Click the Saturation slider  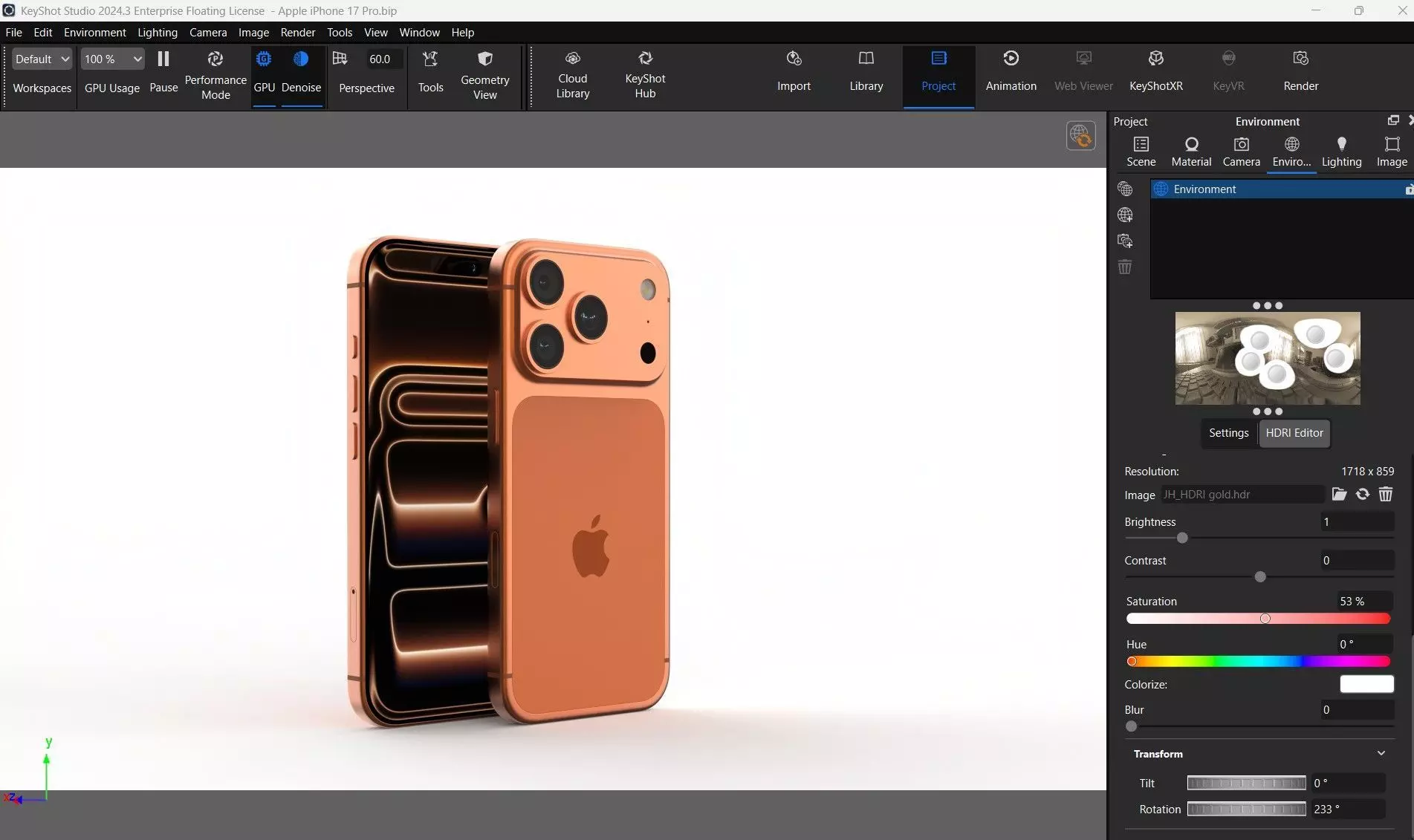pyautogui.click(x=1258, y=619)
